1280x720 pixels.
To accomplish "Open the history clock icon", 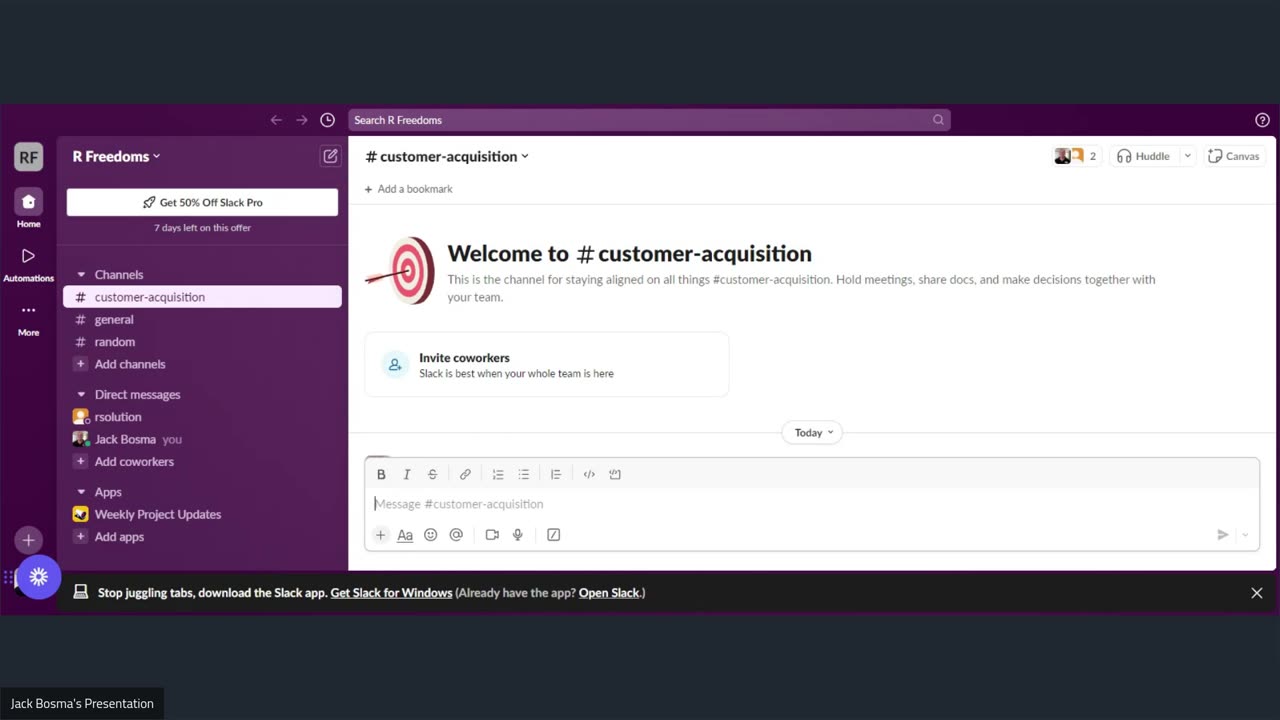I will 327,120.
